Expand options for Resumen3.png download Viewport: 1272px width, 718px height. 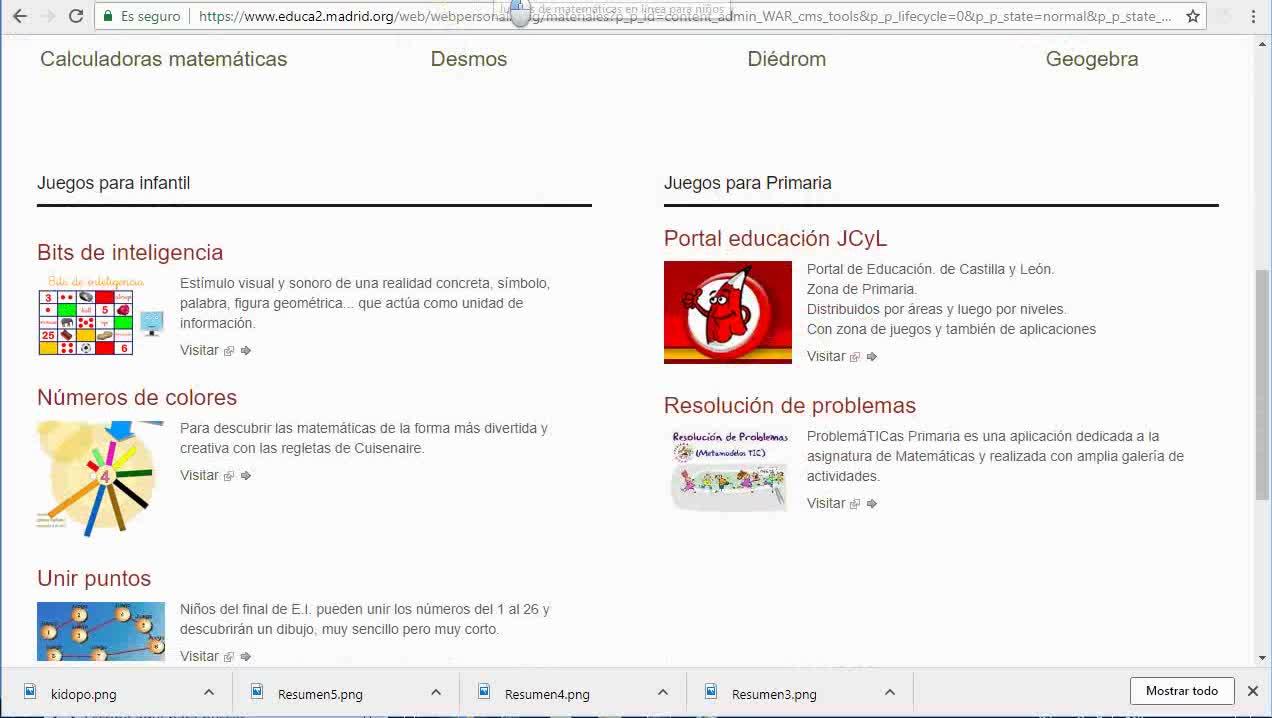click(890, 692)
